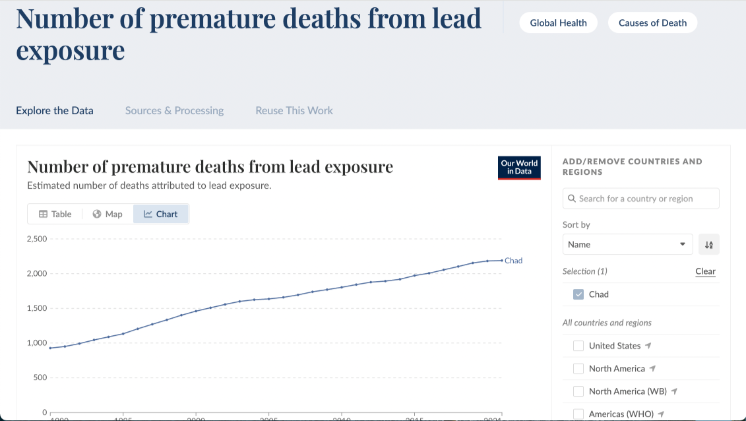Check the United States checkbox
Image resolution: width=746 pixels, height=421 pixels.
tap(578, 346)
